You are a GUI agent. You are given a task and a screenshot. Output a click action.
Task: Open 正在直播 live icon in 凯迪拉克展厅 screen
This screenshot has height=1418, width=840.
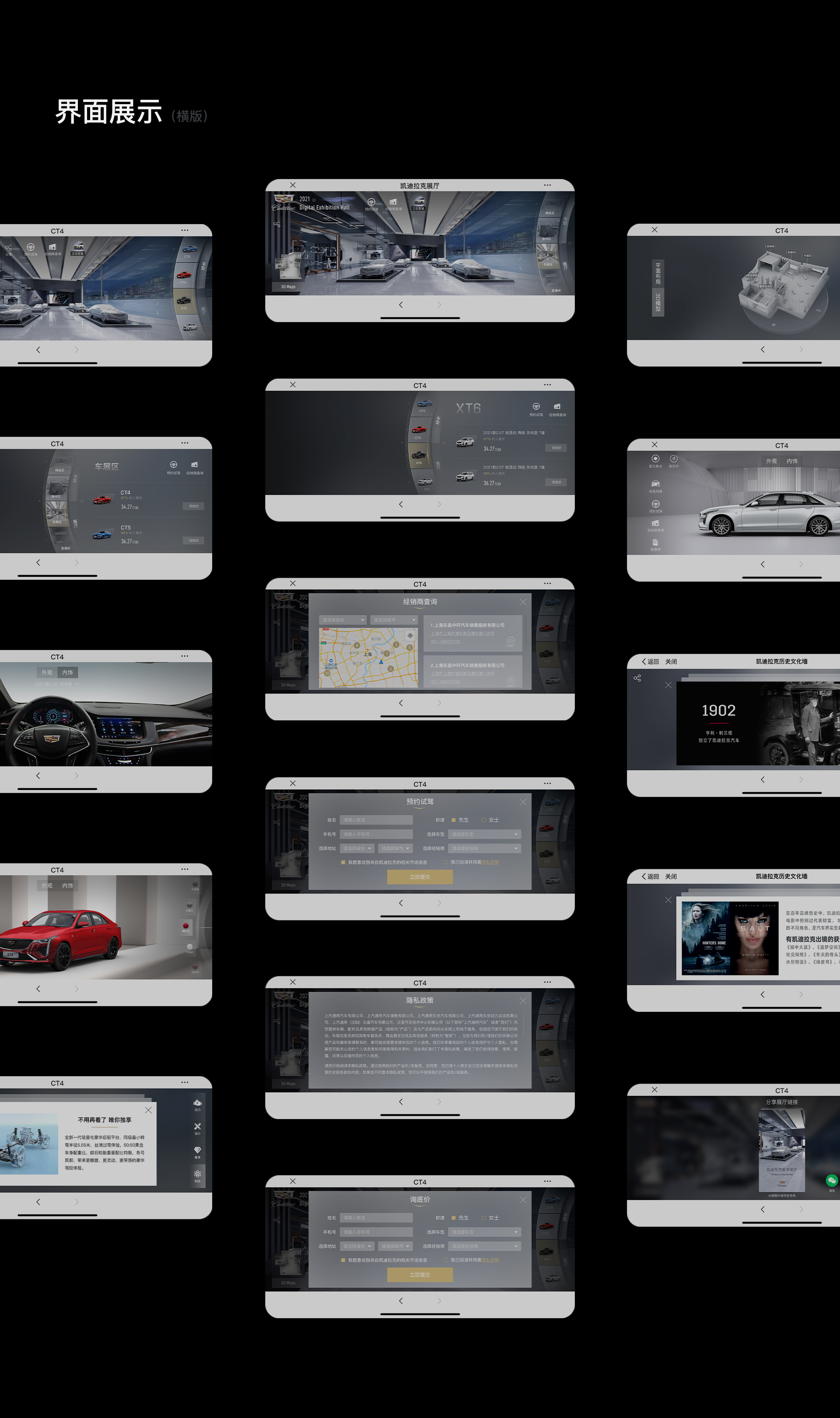point(419,201)
